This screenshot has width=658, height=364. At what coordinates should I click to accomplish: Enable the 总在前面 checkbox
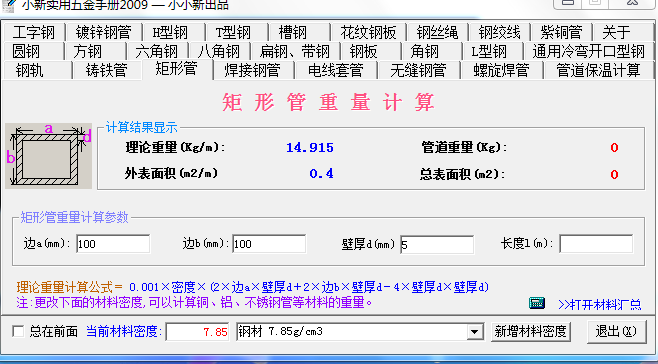click(18, 332)
